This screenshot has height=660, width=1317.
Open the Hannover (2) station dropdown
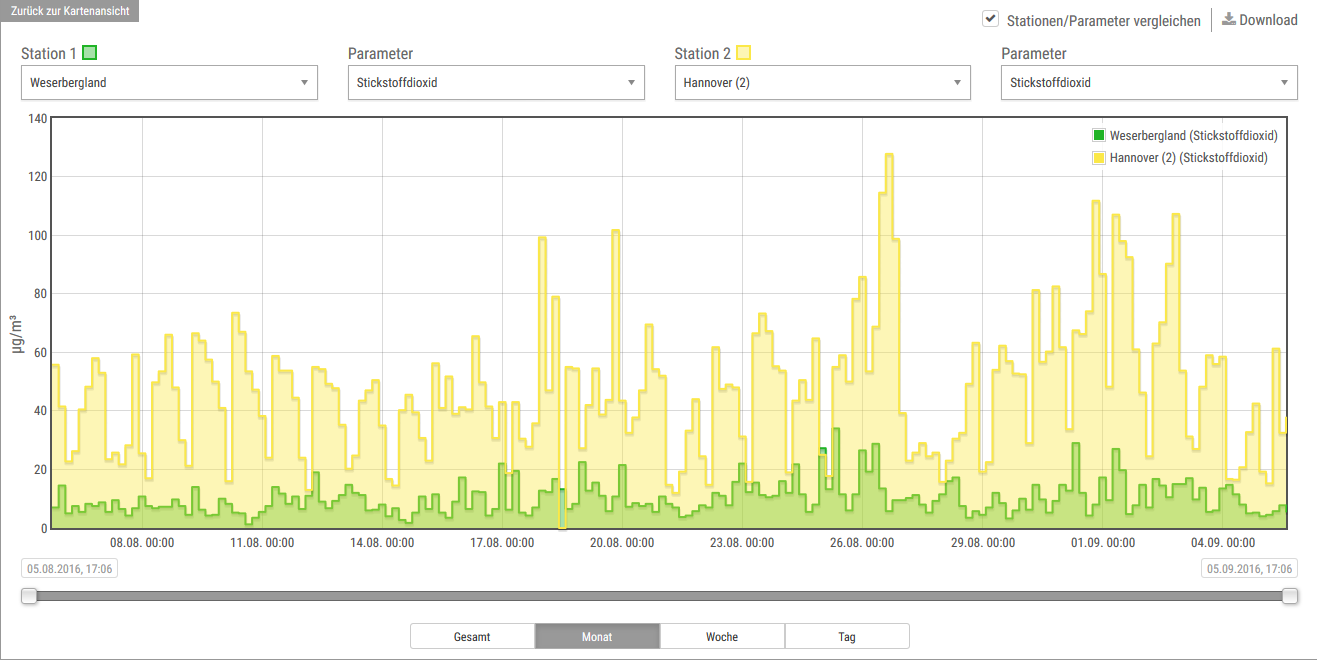[x=823, y=83]
